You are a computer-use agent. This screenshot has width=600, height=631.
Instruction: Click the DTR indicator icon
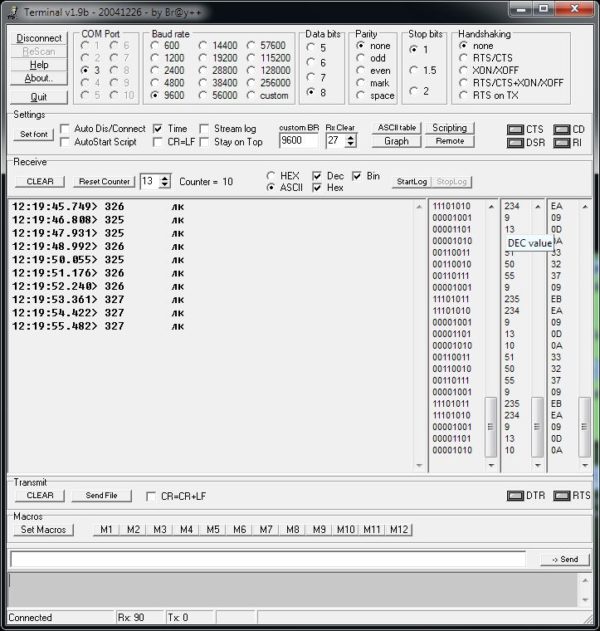[x=517, y=495]
